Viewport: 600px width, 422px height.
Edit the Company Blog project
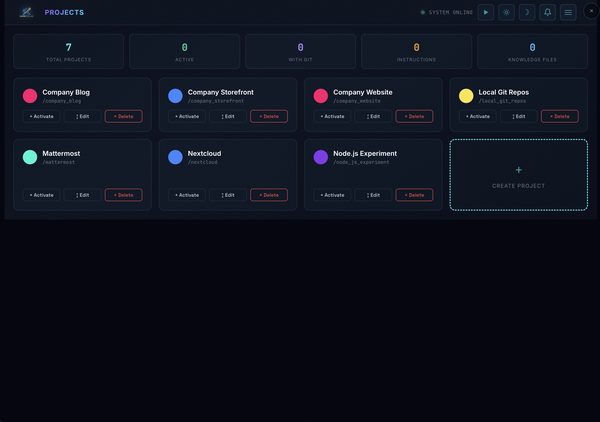(x=83, y=116)
